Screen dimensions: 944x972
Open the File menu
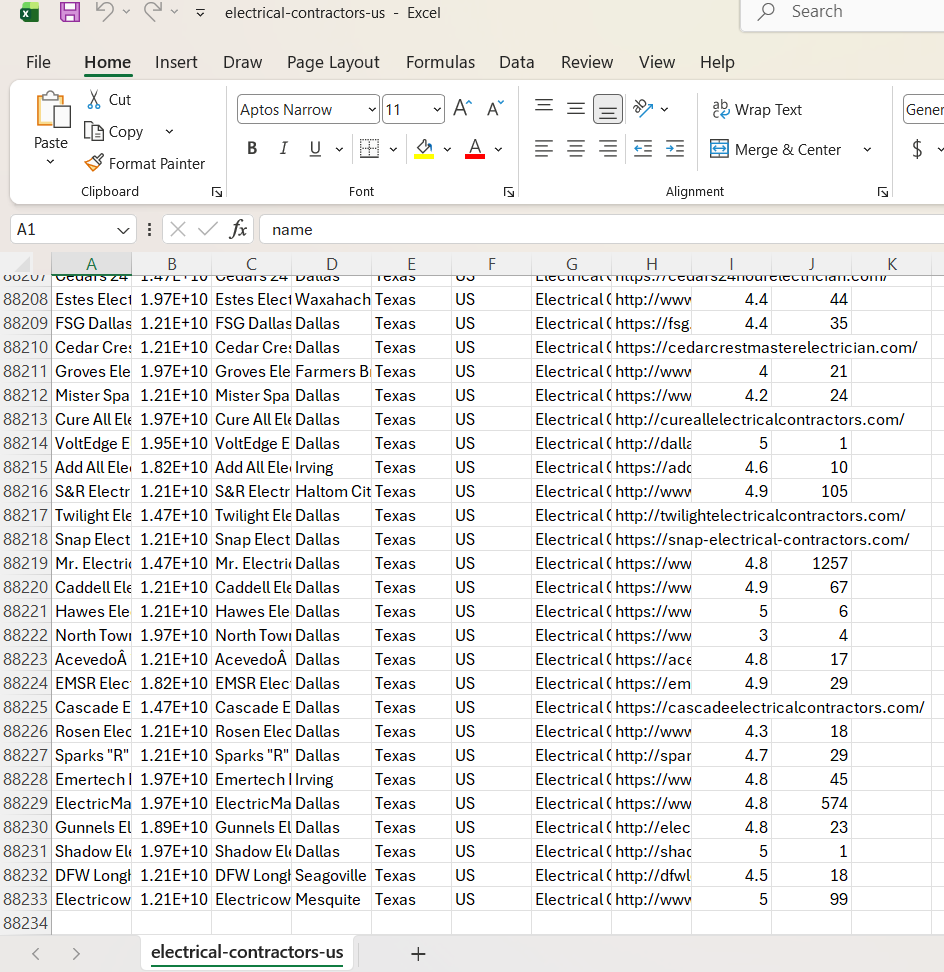(38, 62)
